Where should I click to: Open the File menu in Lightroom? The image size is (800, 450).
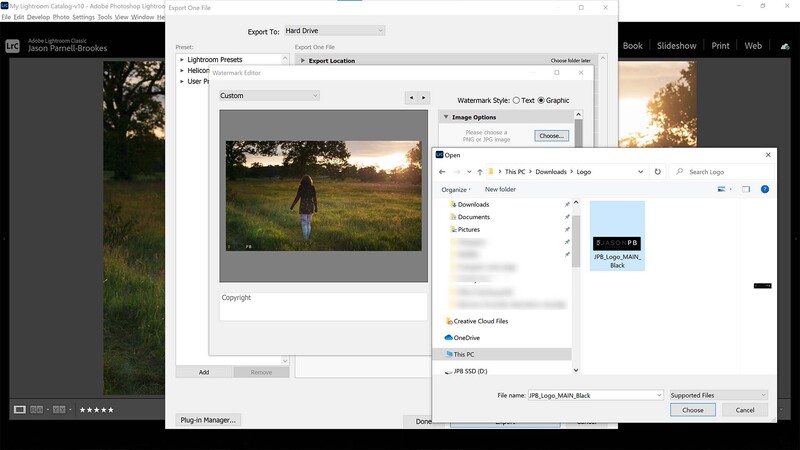coord(6,17)
